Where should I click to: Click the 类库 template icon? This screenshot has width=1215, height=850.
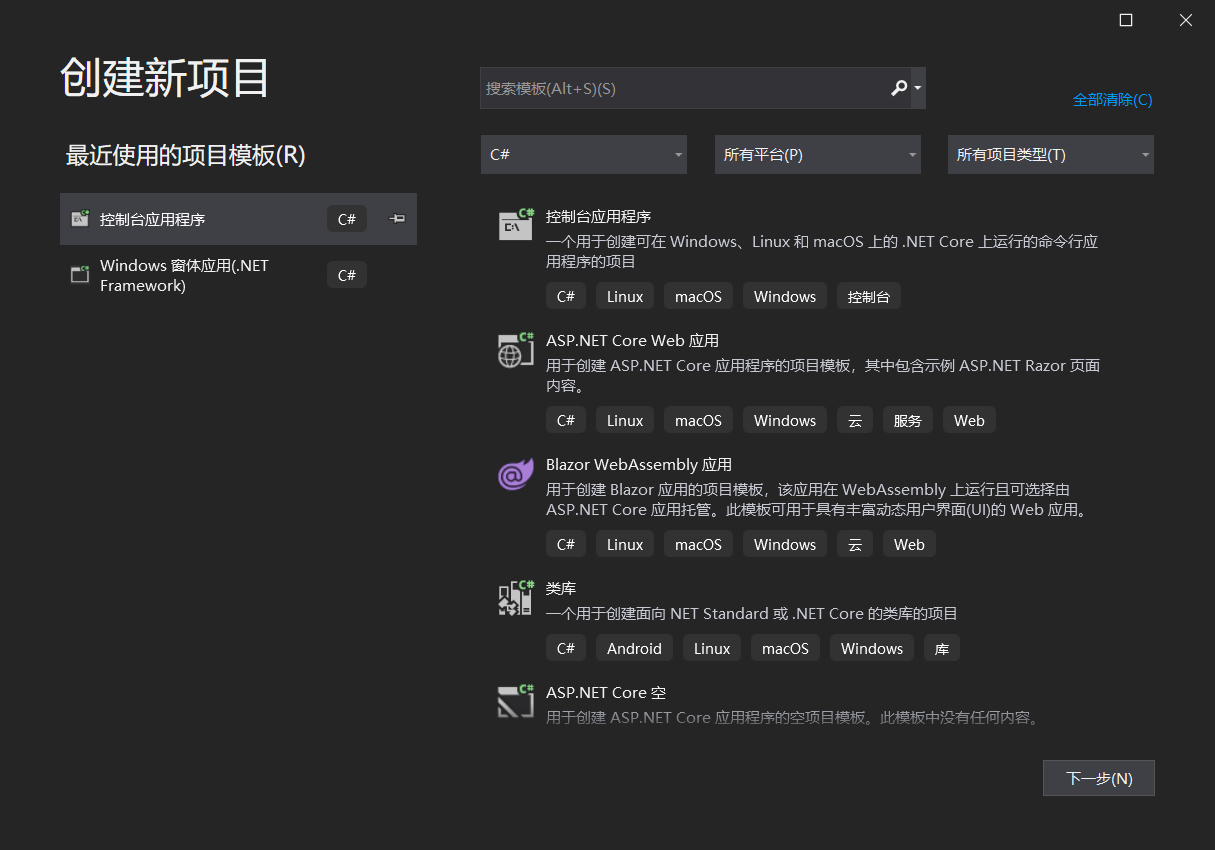(x=515, y=597)
